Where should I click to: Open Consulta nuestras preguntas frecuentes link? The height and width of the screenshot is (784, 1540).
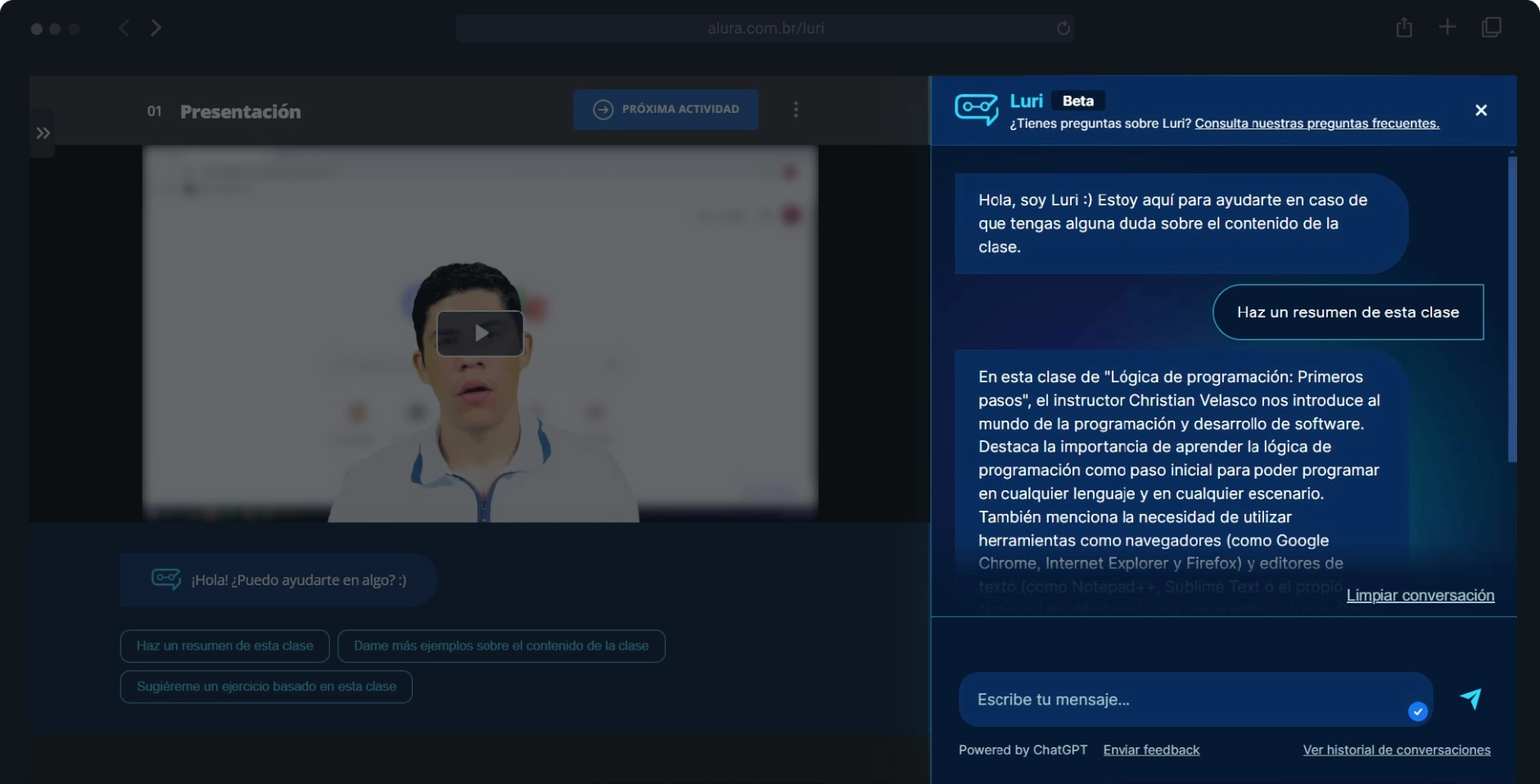[x=1316, y=124]
